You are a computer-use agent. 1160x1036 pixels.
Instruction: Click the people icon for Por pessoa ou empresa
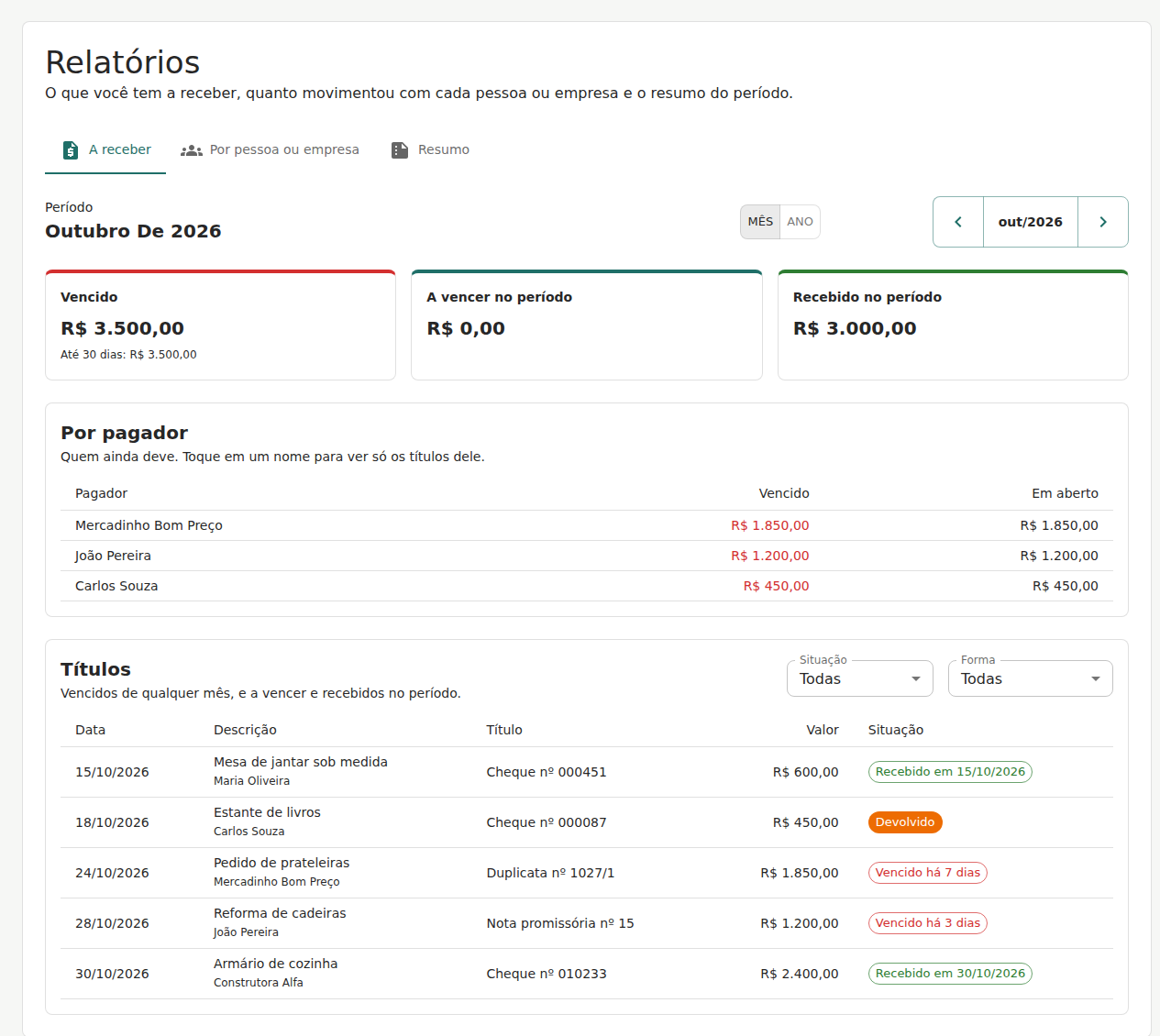[x=192, y=150]
